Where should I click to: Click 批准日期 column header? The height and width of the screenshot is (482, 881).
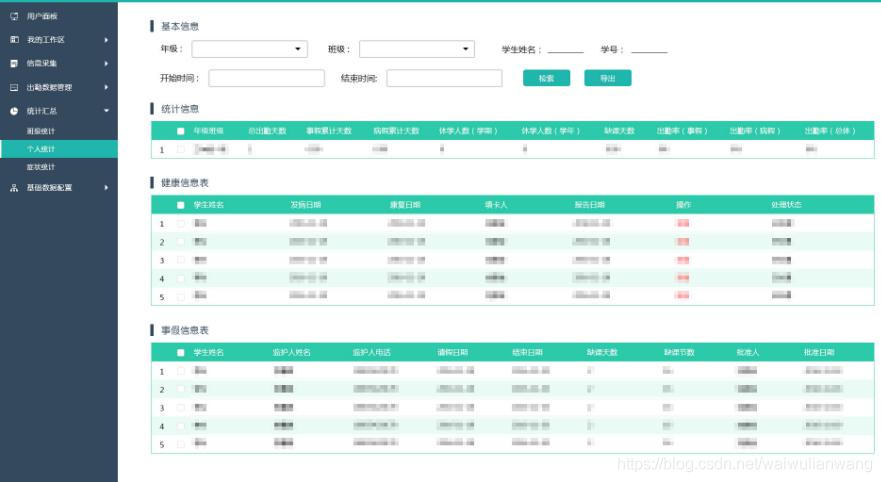(819, 353)
